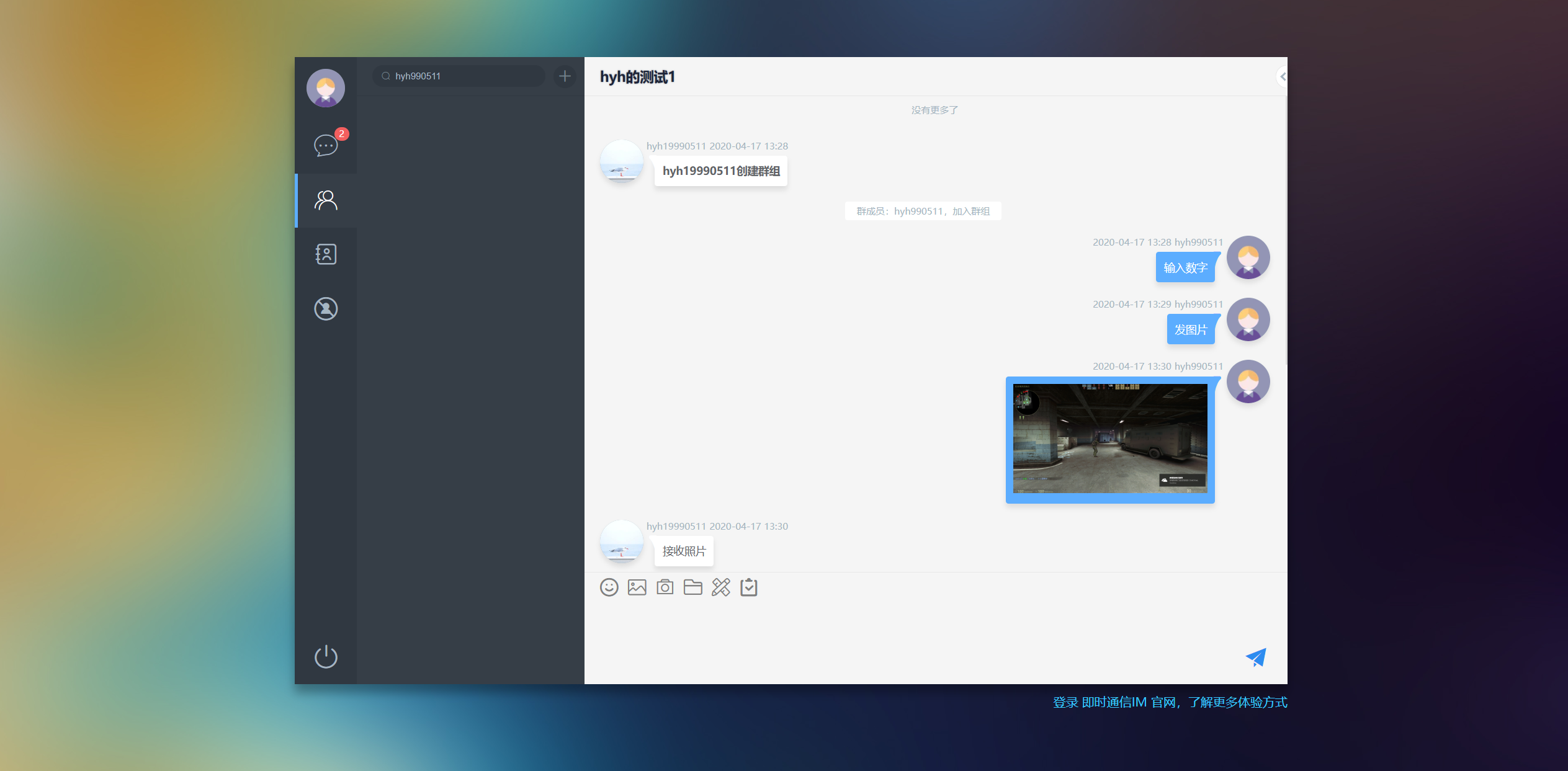The image size is (1568, 771).
Task: Click the camera video icon in toolbar
Action: 665,587
